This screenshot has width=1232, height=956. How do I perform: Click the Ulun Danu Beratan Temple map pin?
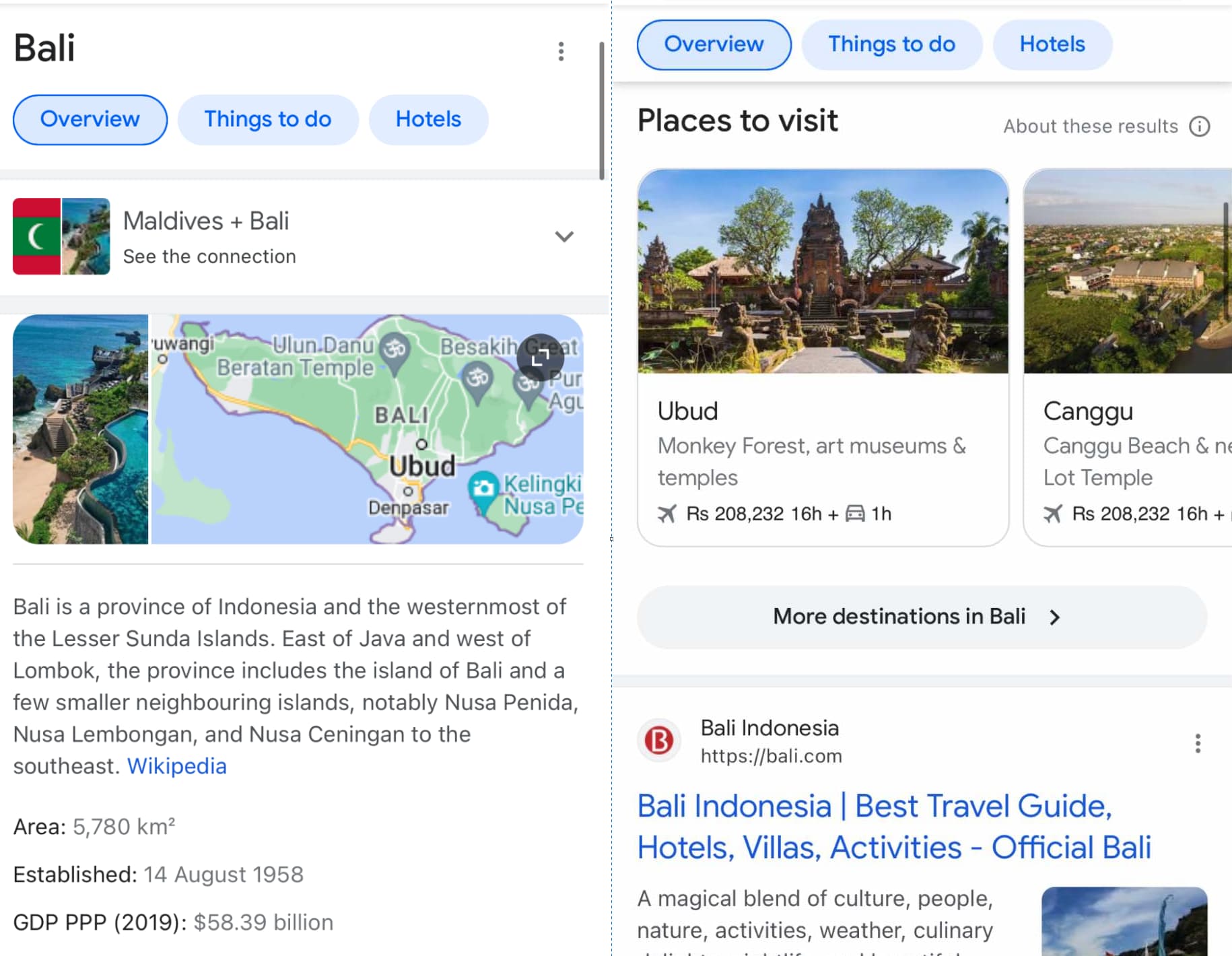click(395, 350)
